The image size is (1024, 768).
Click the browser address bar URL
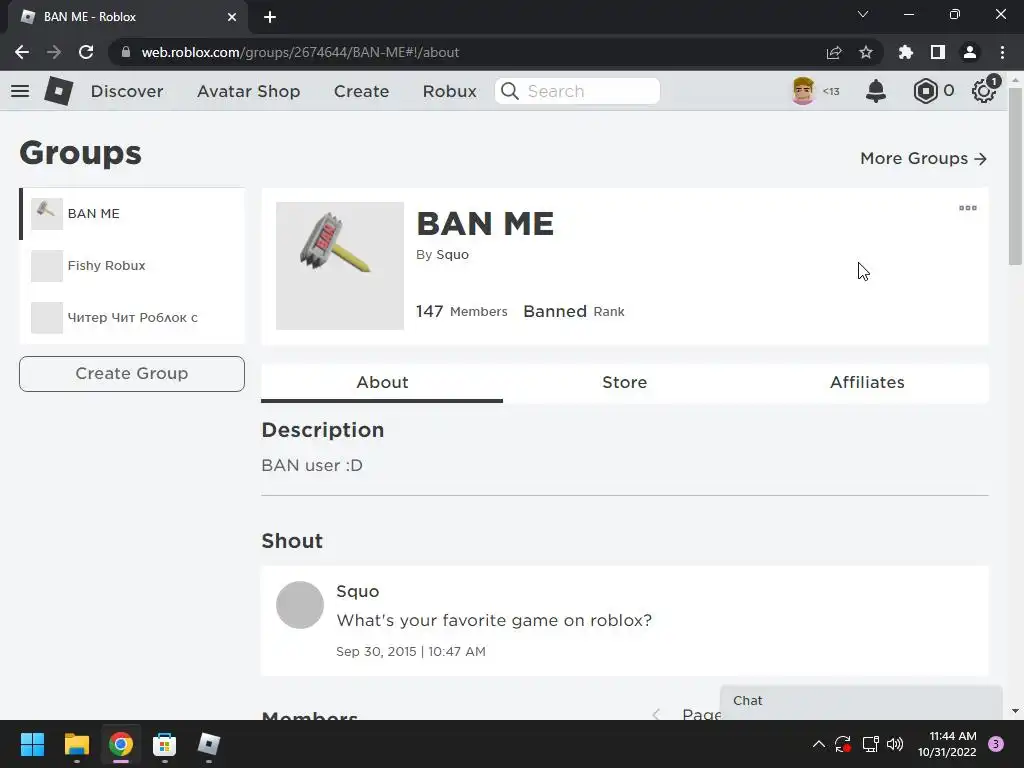(300, 52)
